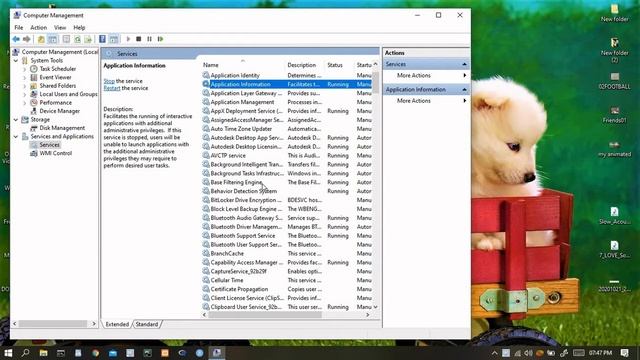Click the taskbar Search magnifier icon

click(x=25, y=353)
